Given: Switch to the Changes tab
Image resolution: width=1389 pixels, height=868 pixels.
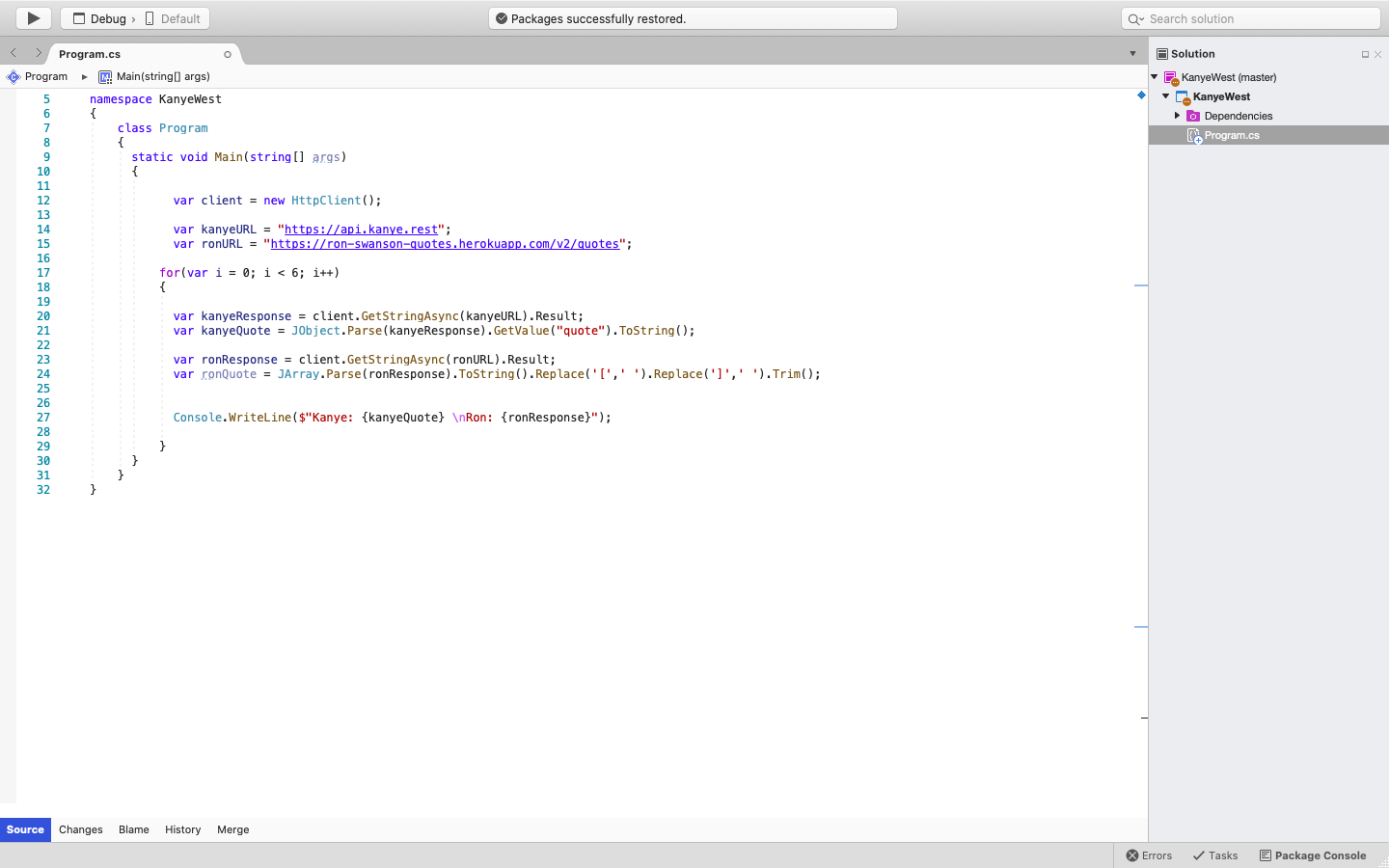Looking at the screenshot, I should tap(80, 829).
